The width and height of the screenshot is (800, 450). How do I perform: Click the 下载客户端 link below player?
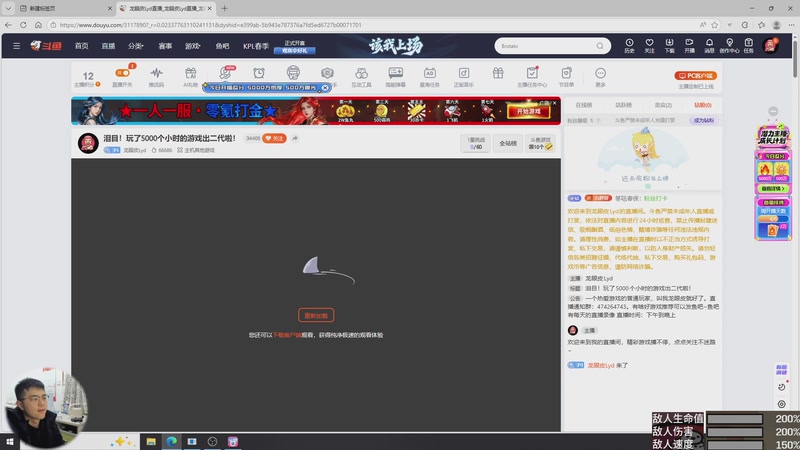point(287,335)
